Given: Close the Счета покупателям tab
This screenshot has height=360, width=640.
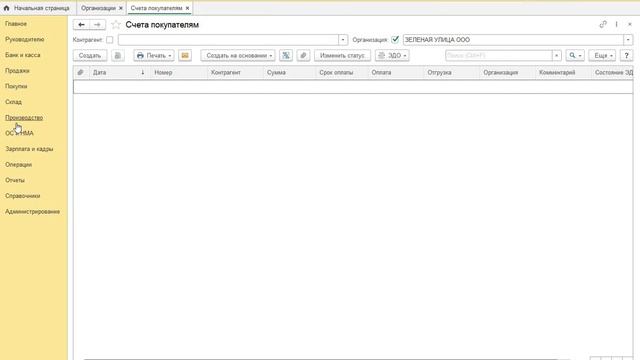Looking at the screenshot, I should 187,8.
